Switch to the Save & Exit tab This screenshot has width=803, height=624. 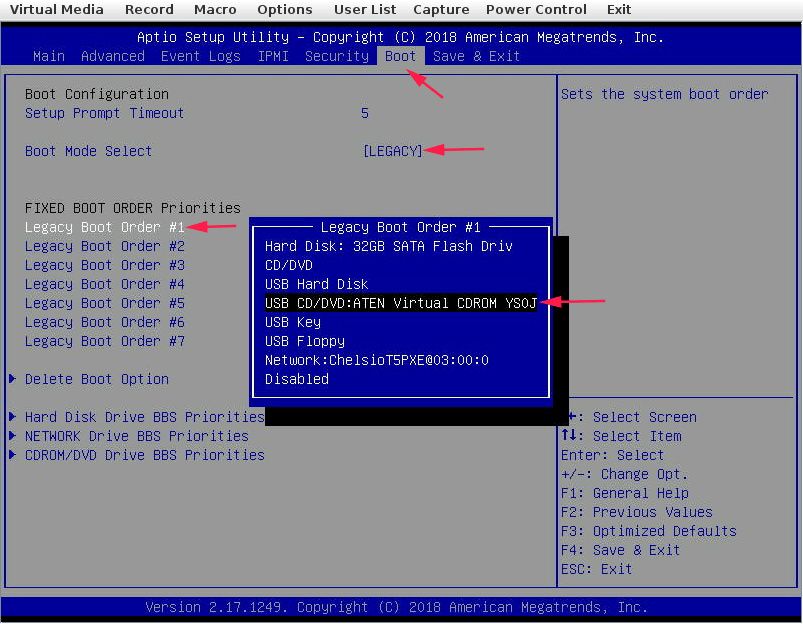point(476,56)
